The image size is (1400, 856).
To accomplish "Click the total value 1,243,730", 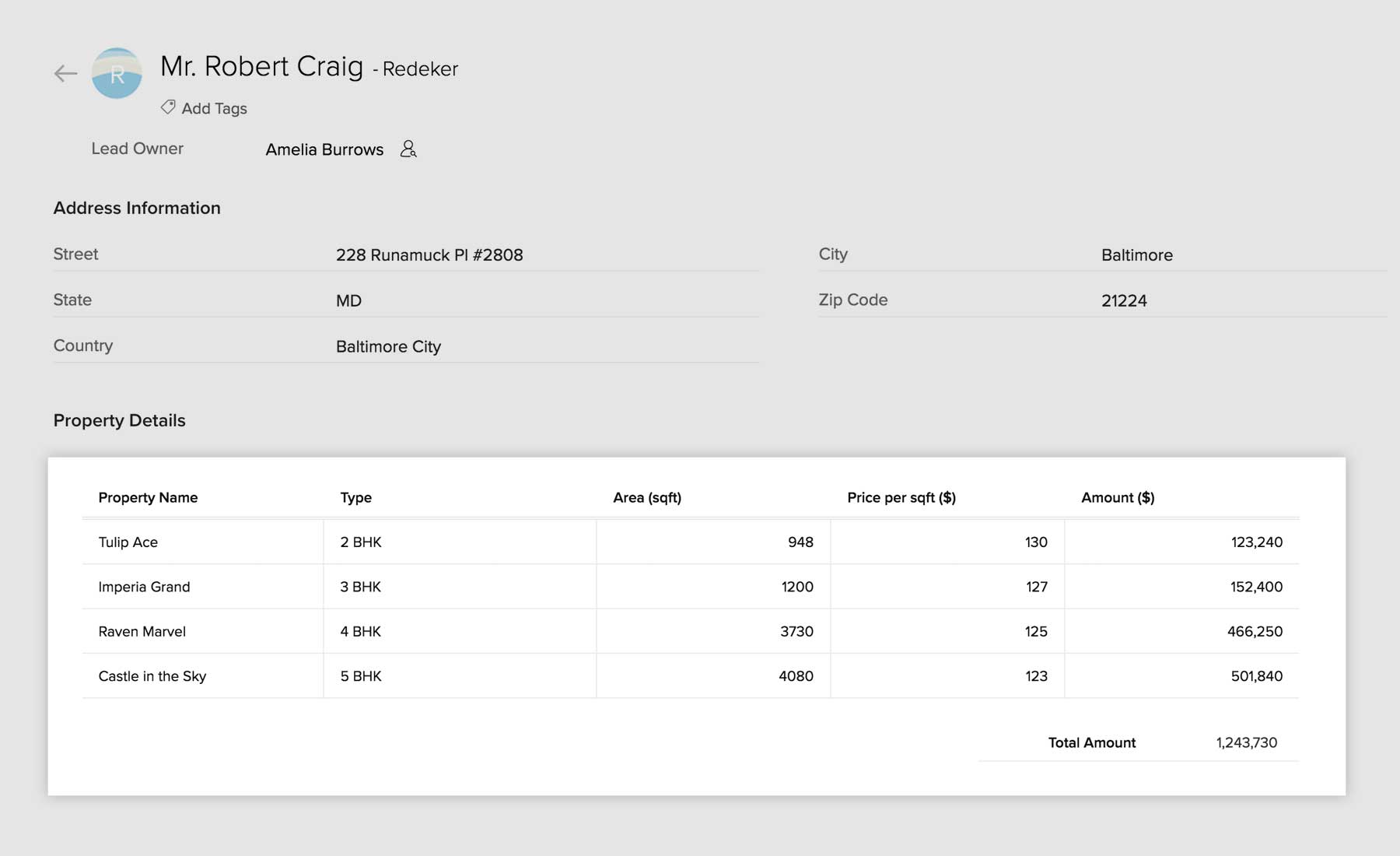I will [x=1247, y=743].
